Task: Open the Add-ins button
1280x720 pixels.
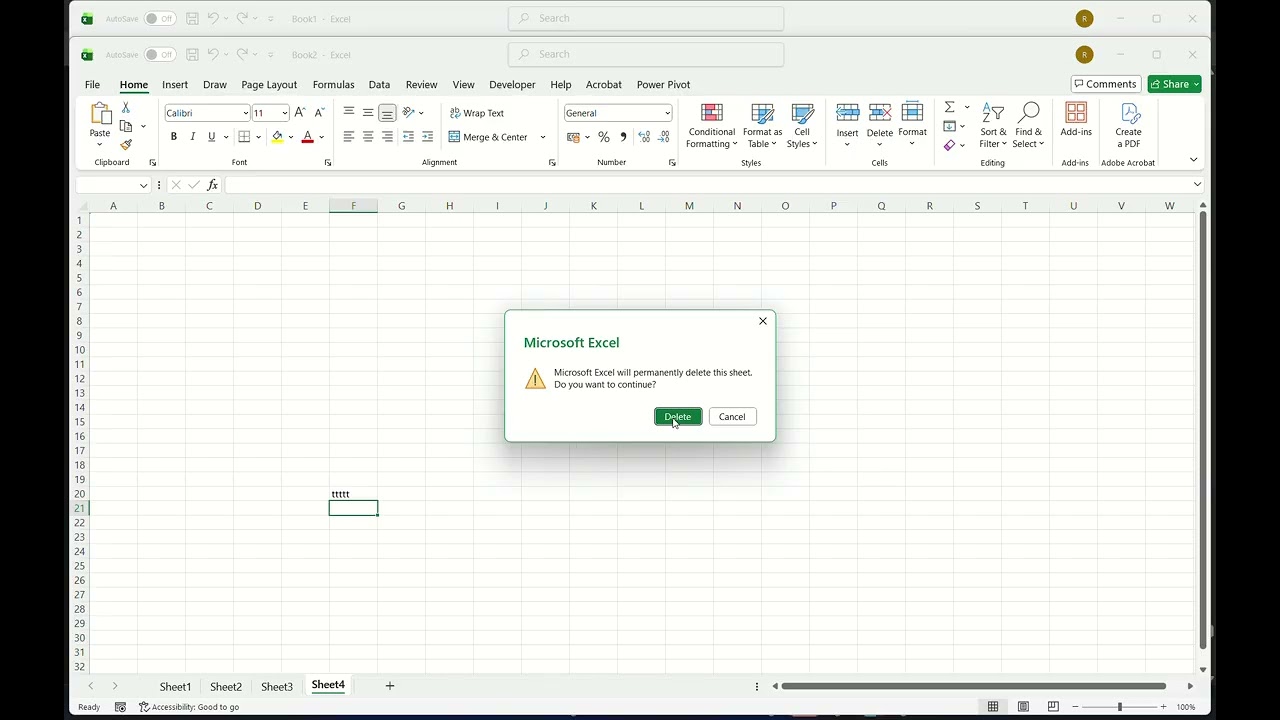Action: click(1076, 120)
